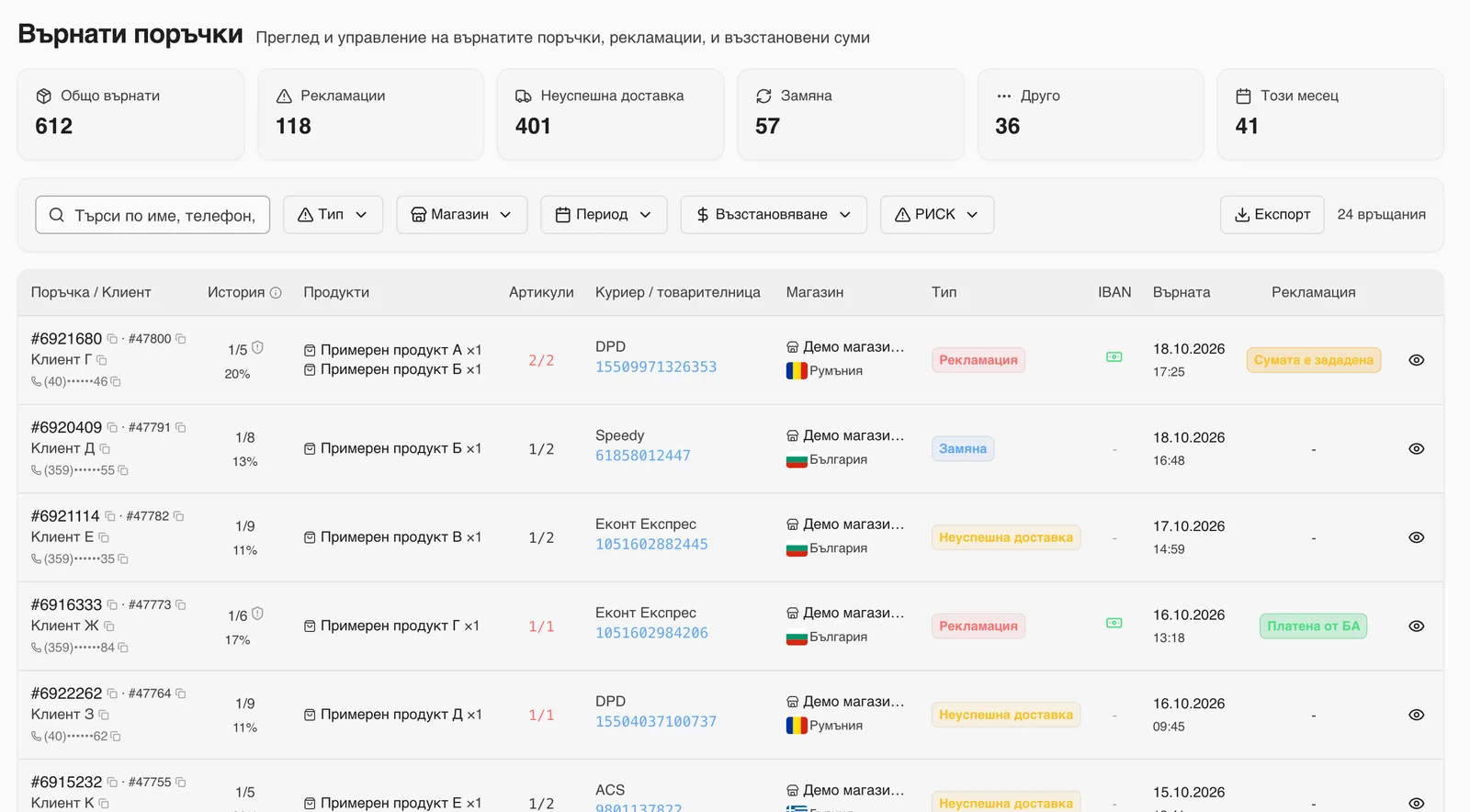Screen dimensions: 1470x812
Task: View details of order #6920409 via eye icon
Action: pyautogui.click(x=1417, y=449)
